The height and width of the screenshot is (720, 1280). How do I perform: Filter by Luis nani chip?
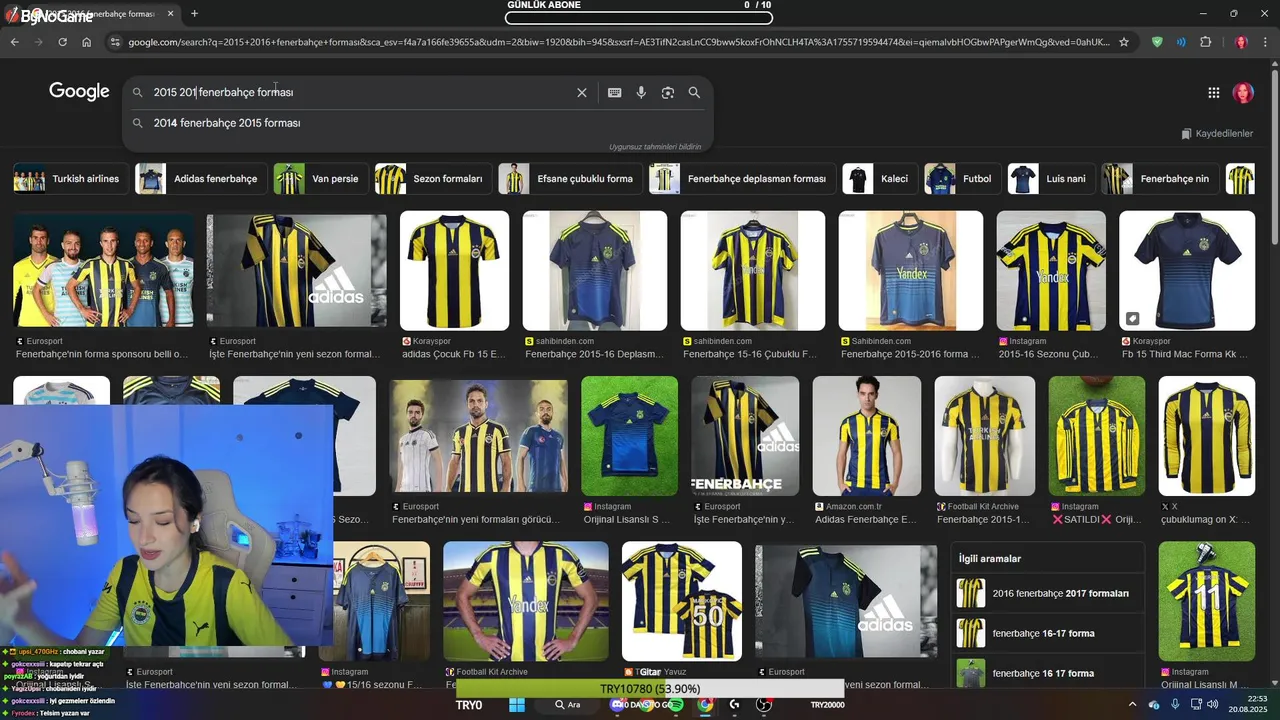[x=1051, y=179]
